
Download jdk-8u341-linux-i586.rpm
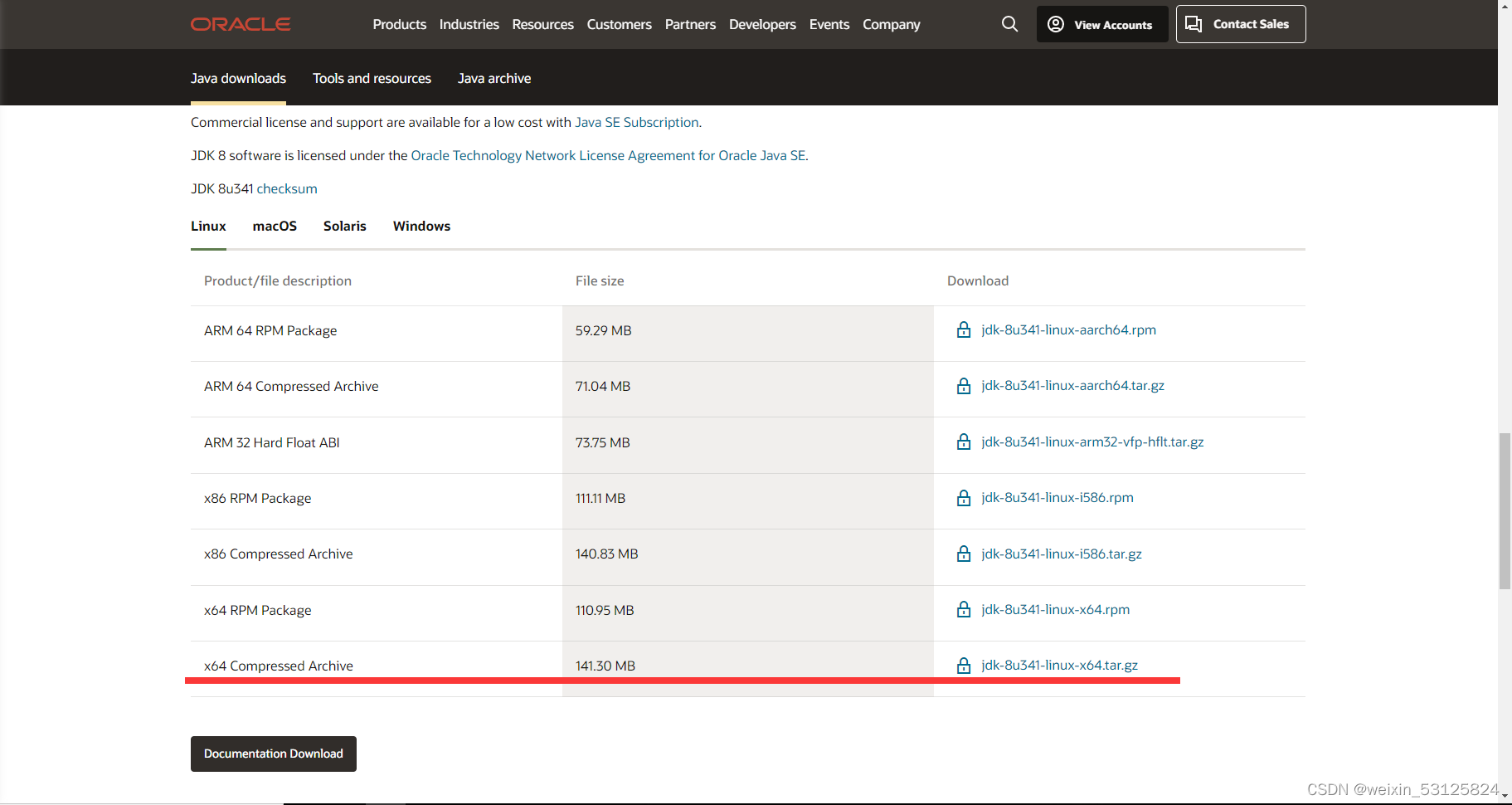point(1057,497)
